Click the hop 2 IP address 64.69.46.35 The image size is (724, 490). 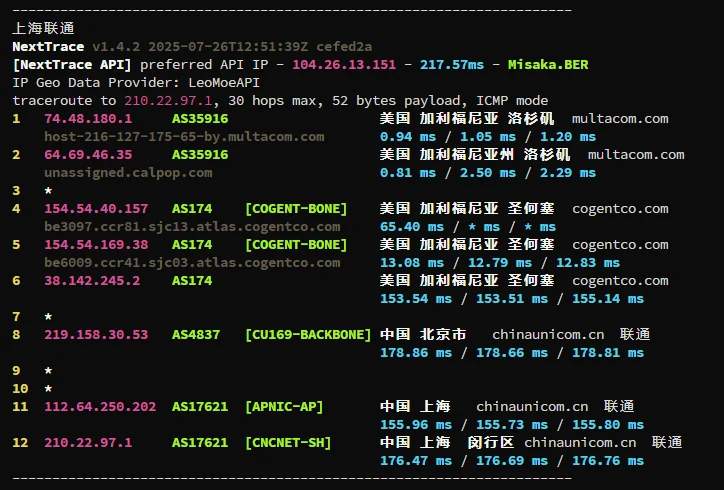pyautogui.click(x=89, y=155)
